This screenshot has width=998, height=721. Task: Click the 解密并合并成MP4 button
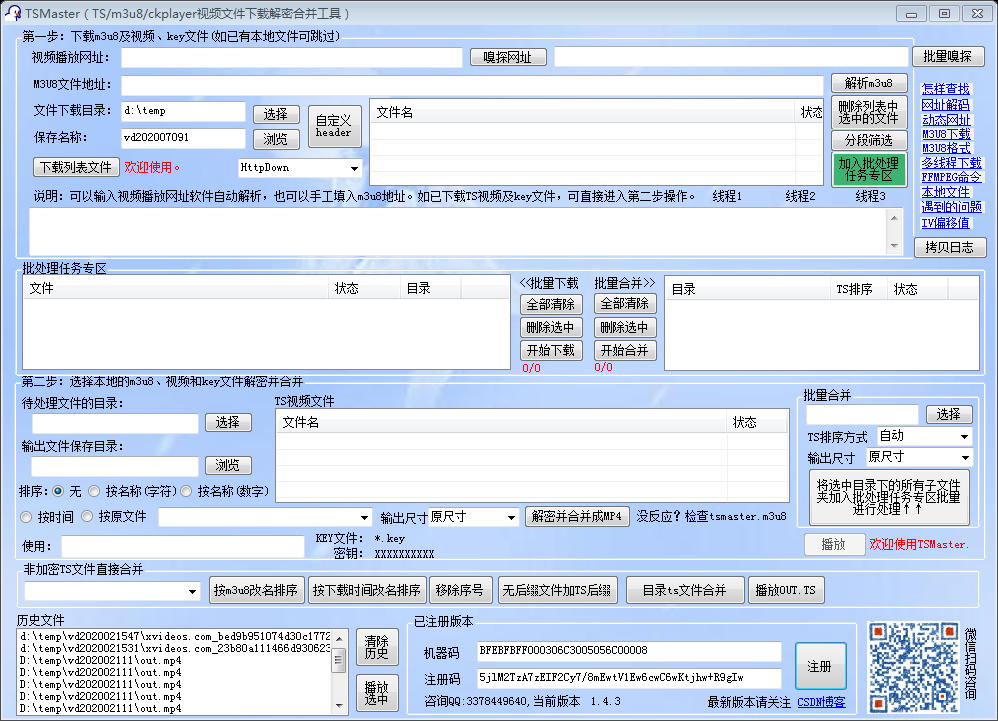pyautogui.click(x=577, y=517)
